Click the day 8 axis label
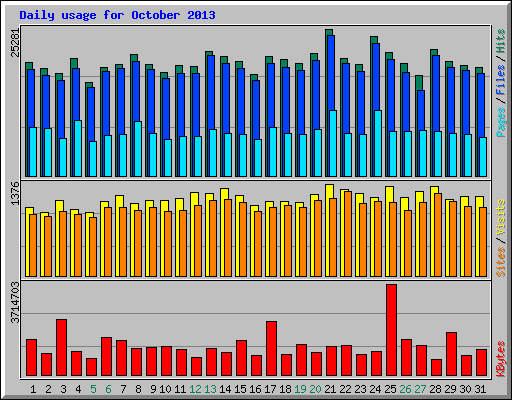Image resolution: width=512 pixels, height=400 pixels. pyautogui.click(x=138, y=389)
